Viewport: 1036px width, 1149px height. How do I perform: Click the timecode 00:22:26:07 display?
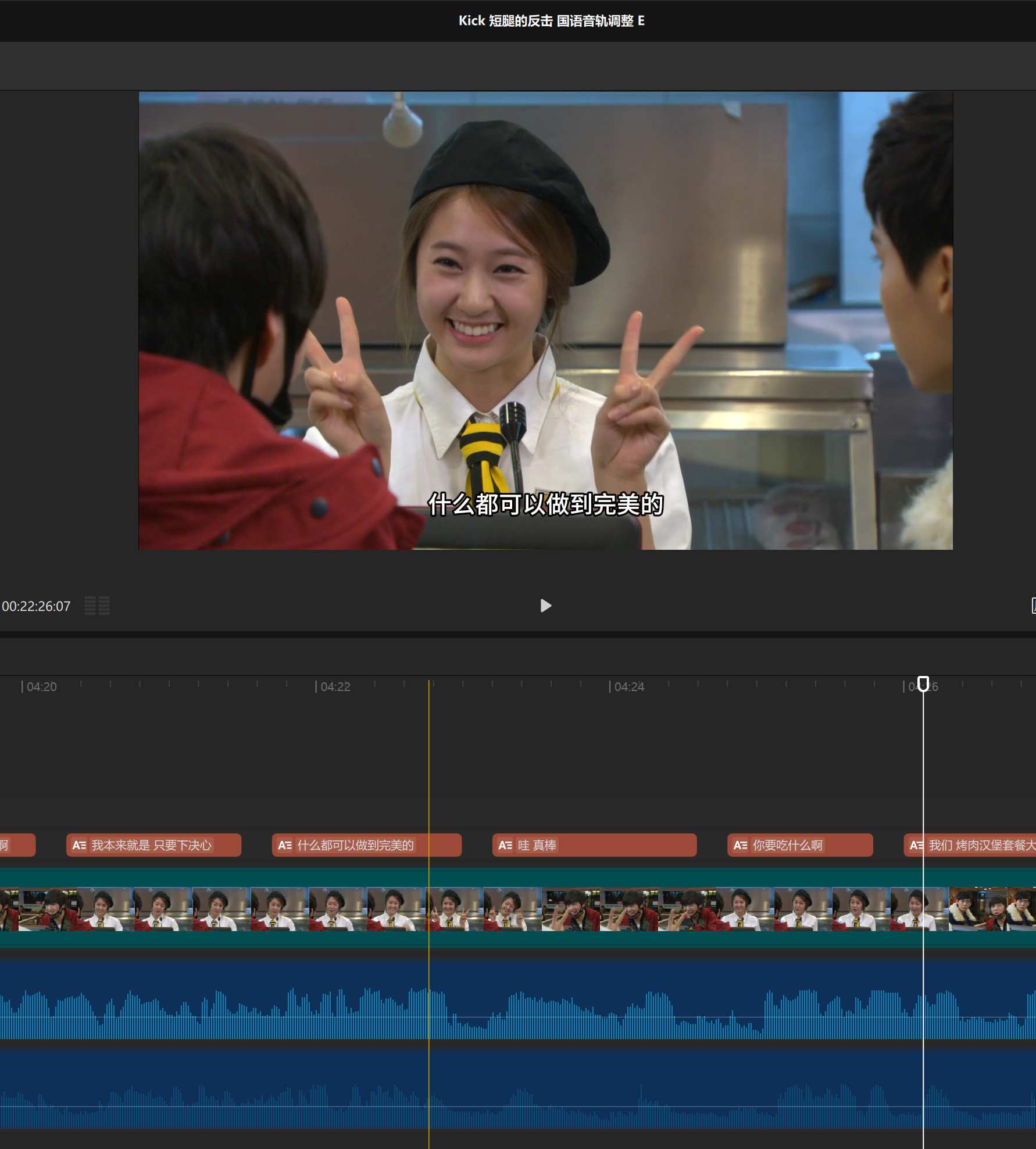[x=36, y=606]
